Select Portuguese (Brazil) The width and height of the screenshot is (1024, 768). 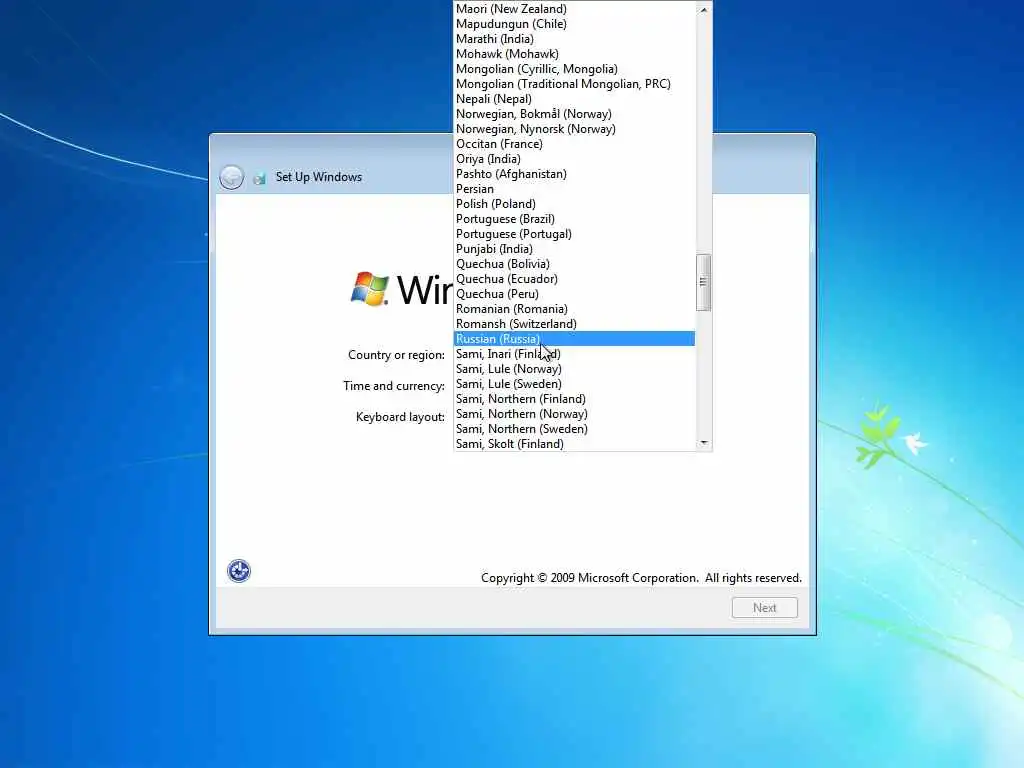(574, 219)
